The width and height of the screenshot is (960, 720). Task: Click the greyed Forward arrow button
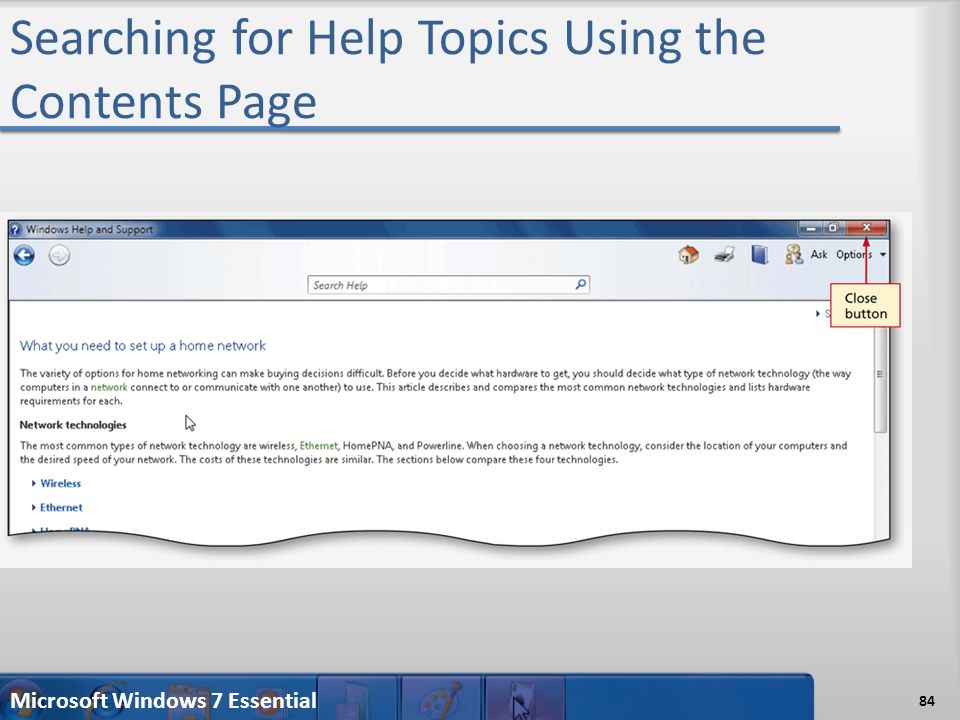(x=59, y=255)
